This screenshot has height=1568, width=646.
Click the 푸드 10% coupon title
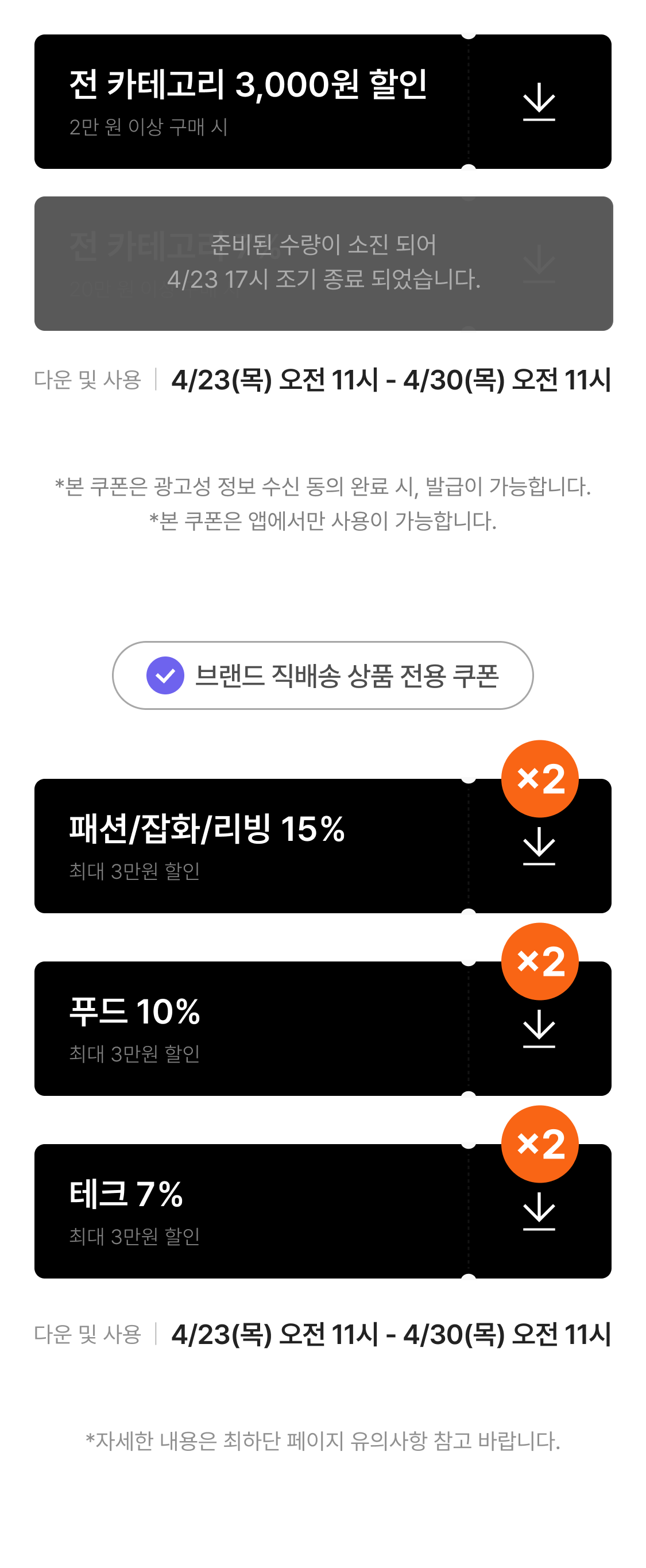tap(134, 1011)
